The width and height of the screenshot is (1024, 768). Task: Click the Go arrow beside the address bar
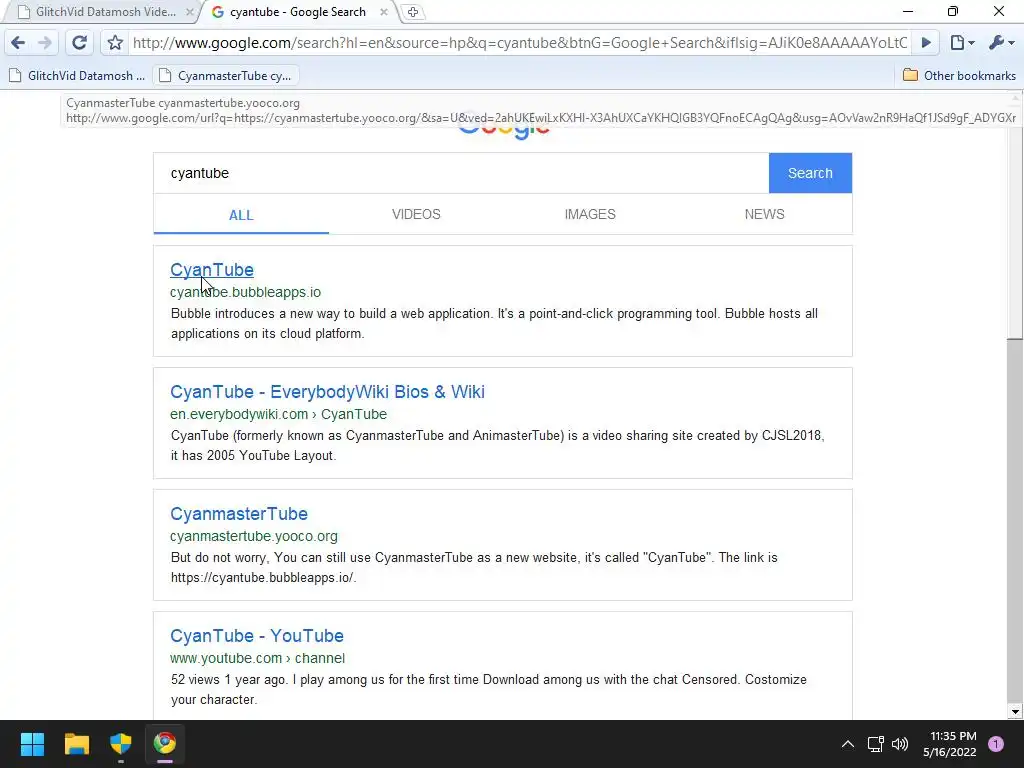926,43
